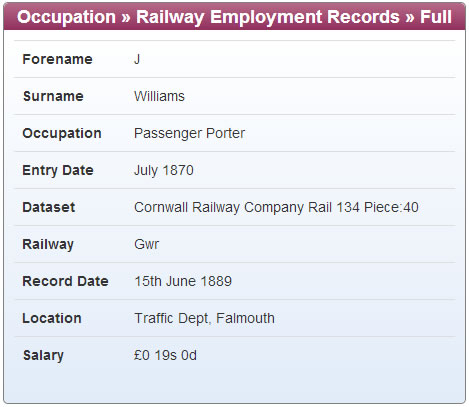Click the Gwr railway value
Viewport: 469px width, 407px height.
pos(147,244)
